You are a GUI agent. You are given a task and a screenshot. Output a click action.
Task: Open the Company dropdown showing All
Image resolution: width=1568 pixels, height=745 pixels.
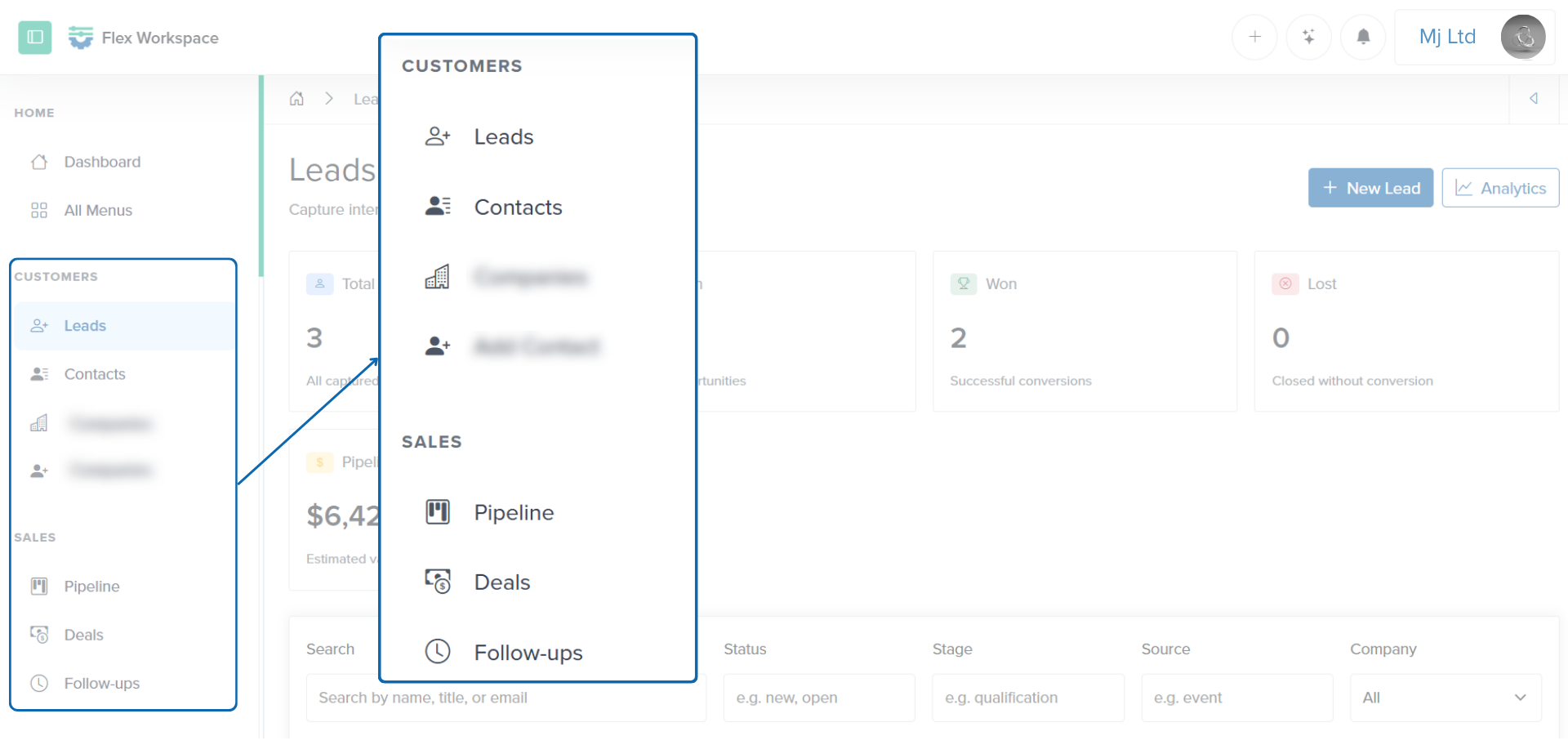(x=1445, y=697)
